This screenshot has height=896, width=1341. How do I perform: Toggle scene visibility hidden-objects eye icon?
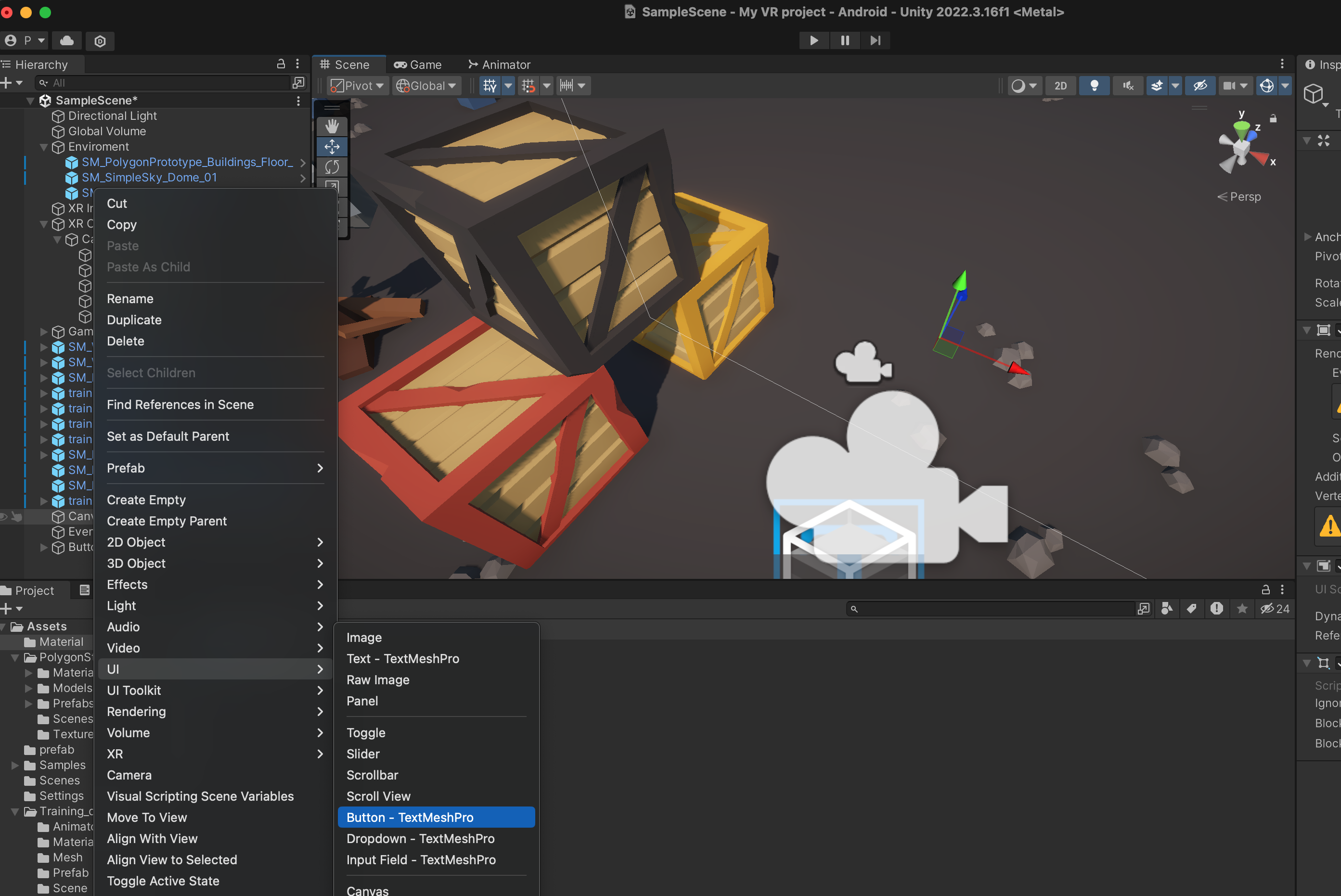[x=1200, y=86]
